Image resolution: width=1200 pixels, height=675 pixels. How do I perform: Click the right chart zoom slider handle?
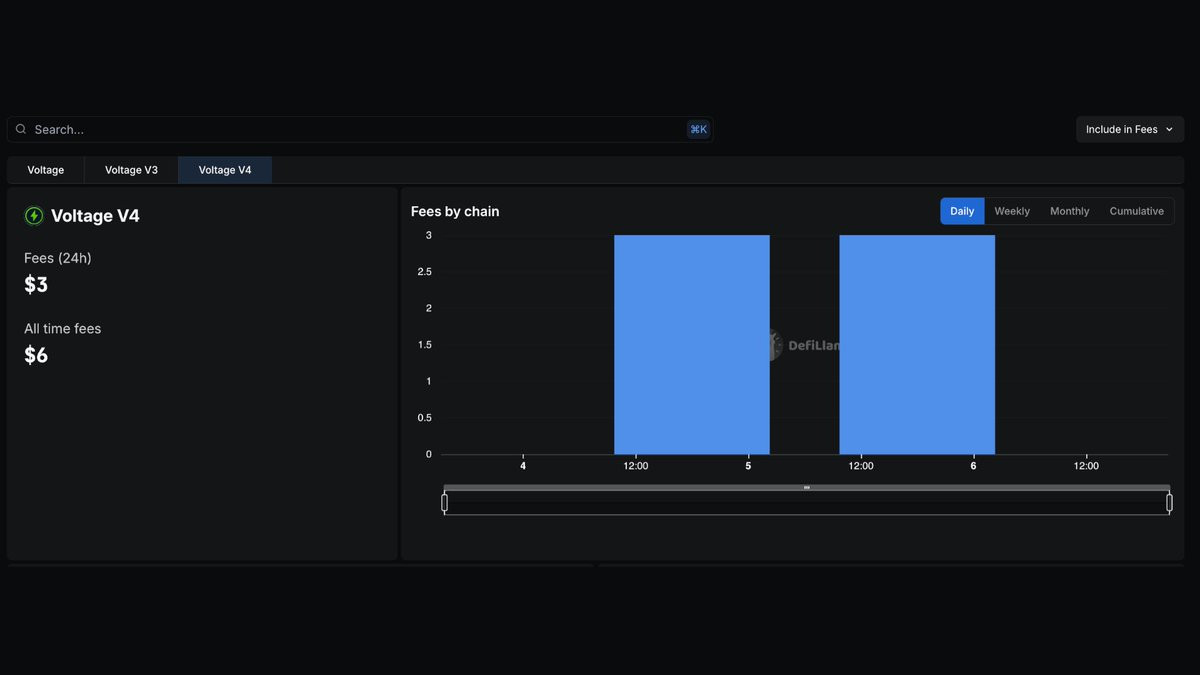1169,503
